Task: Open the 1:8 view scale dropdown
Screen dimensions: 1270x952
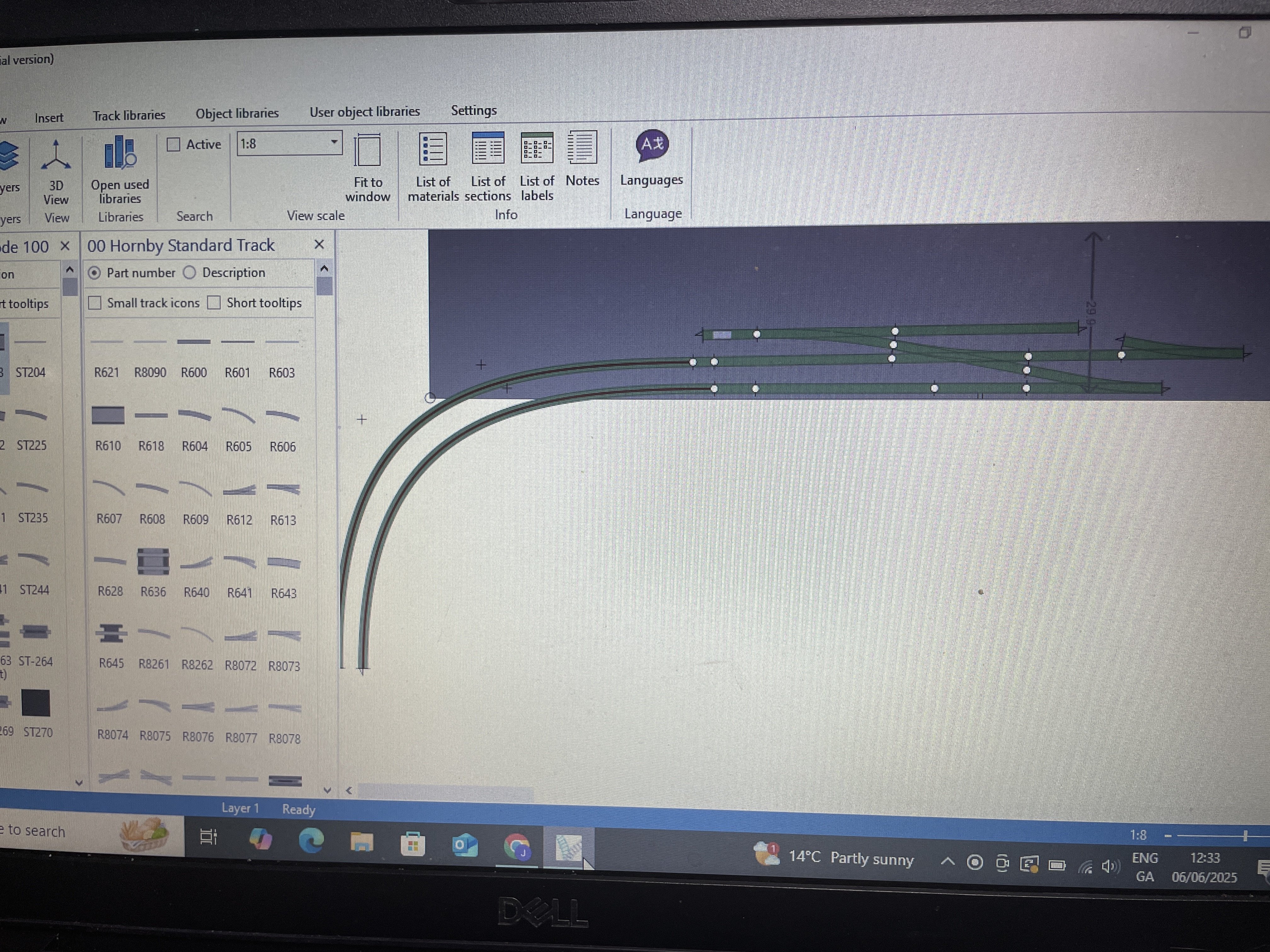Action: tap(334, 142)
